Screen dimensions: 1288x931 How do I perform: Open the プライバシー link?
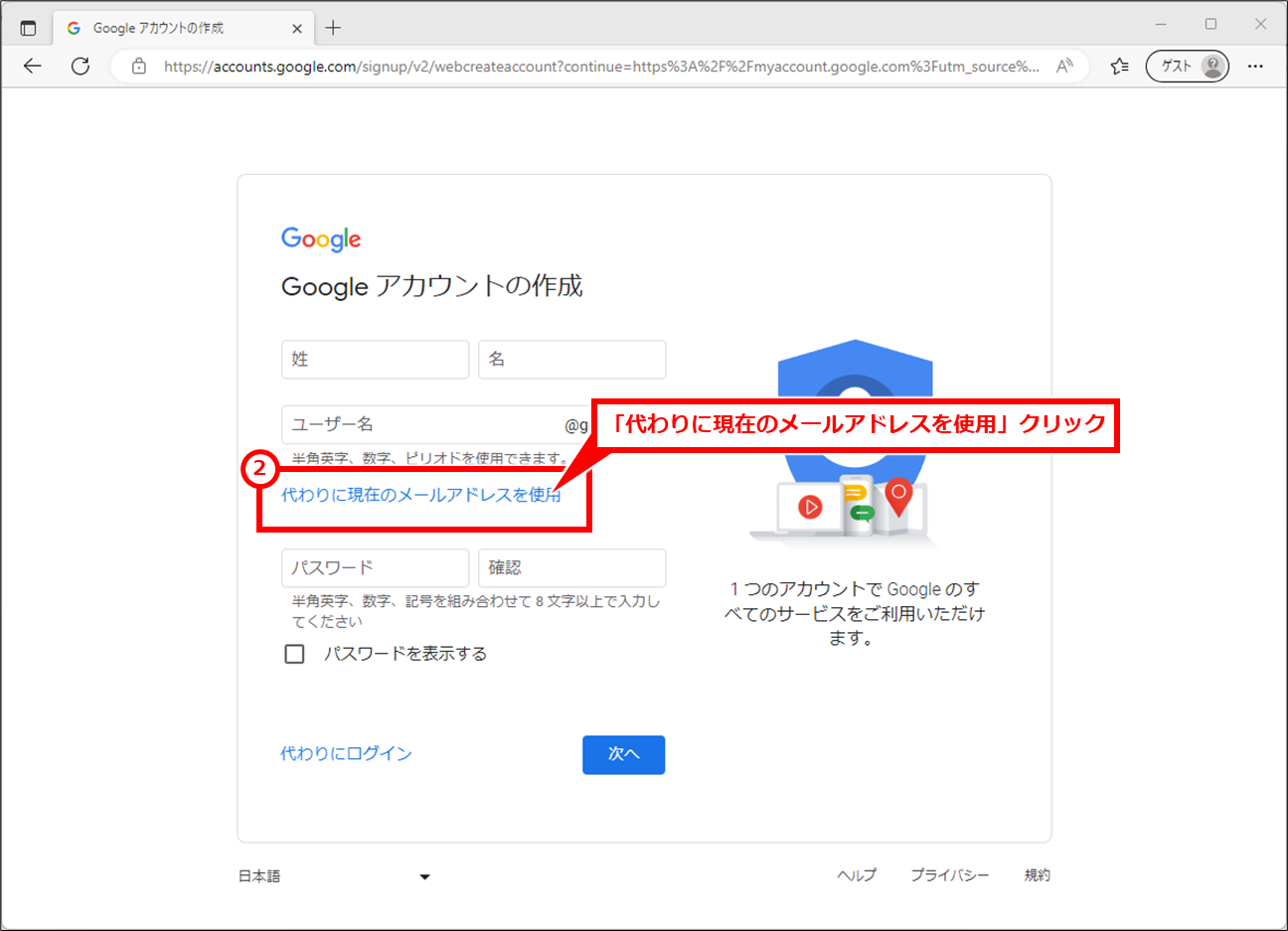[x=950, y=875]
